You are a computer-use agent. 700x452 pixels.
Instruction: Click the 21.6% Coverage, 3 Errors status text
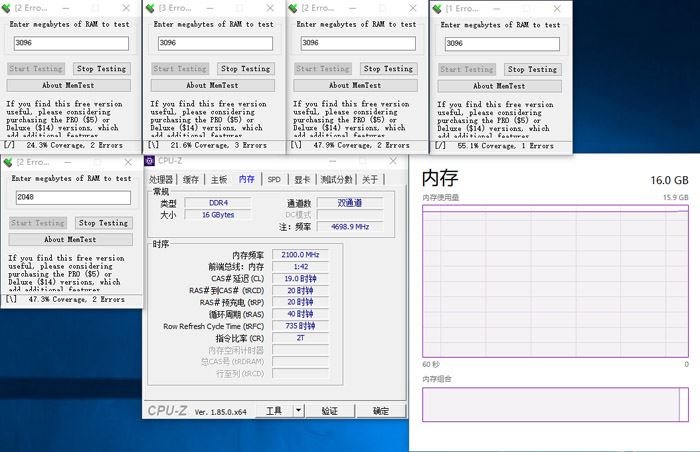[218, 145]
